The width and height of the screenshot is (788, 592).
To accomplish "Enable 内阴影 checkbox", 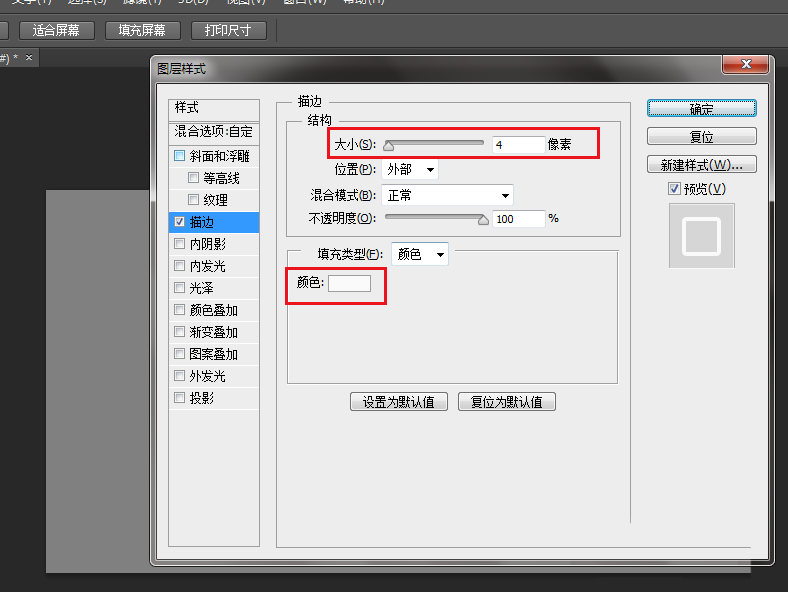I will (179, 244).
